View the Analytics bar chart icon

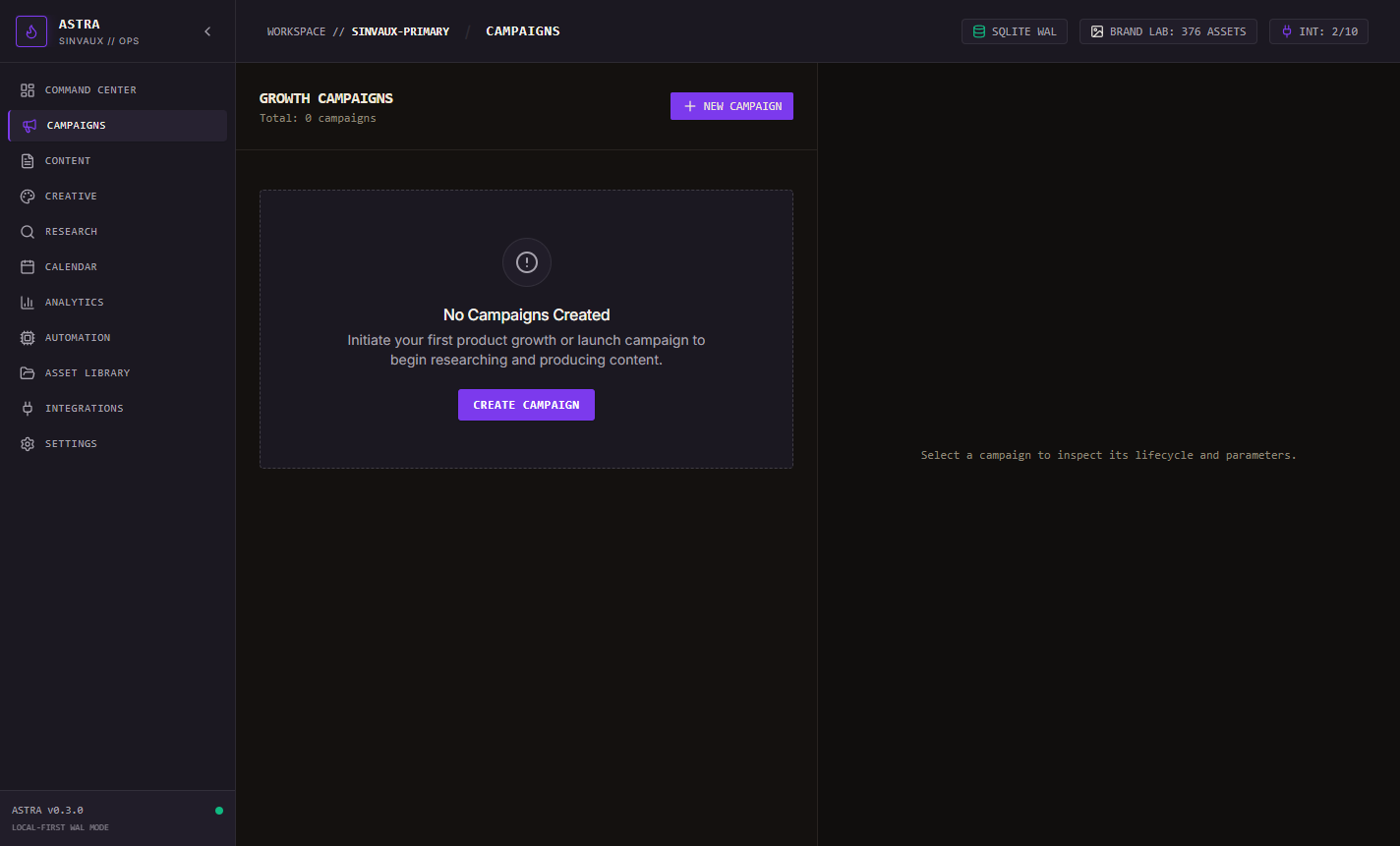pyautogui.click(x=28, y=303)
